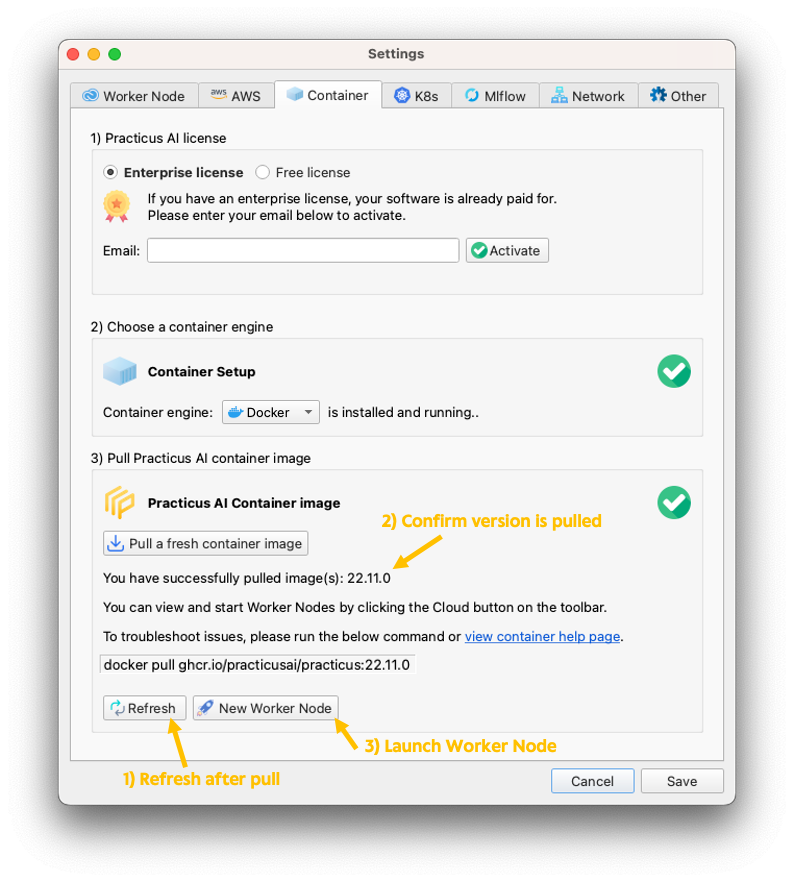Click the Container Setup cube icon

pyautogui.click(x=120, y=371)
